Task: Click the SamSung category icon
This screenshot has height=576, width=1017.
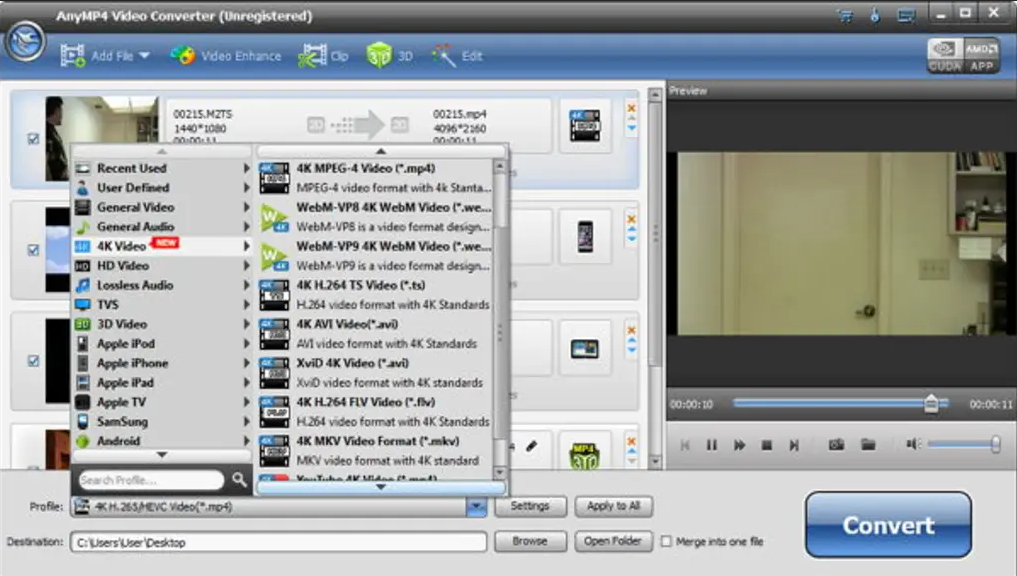Action: coord(82,422)
